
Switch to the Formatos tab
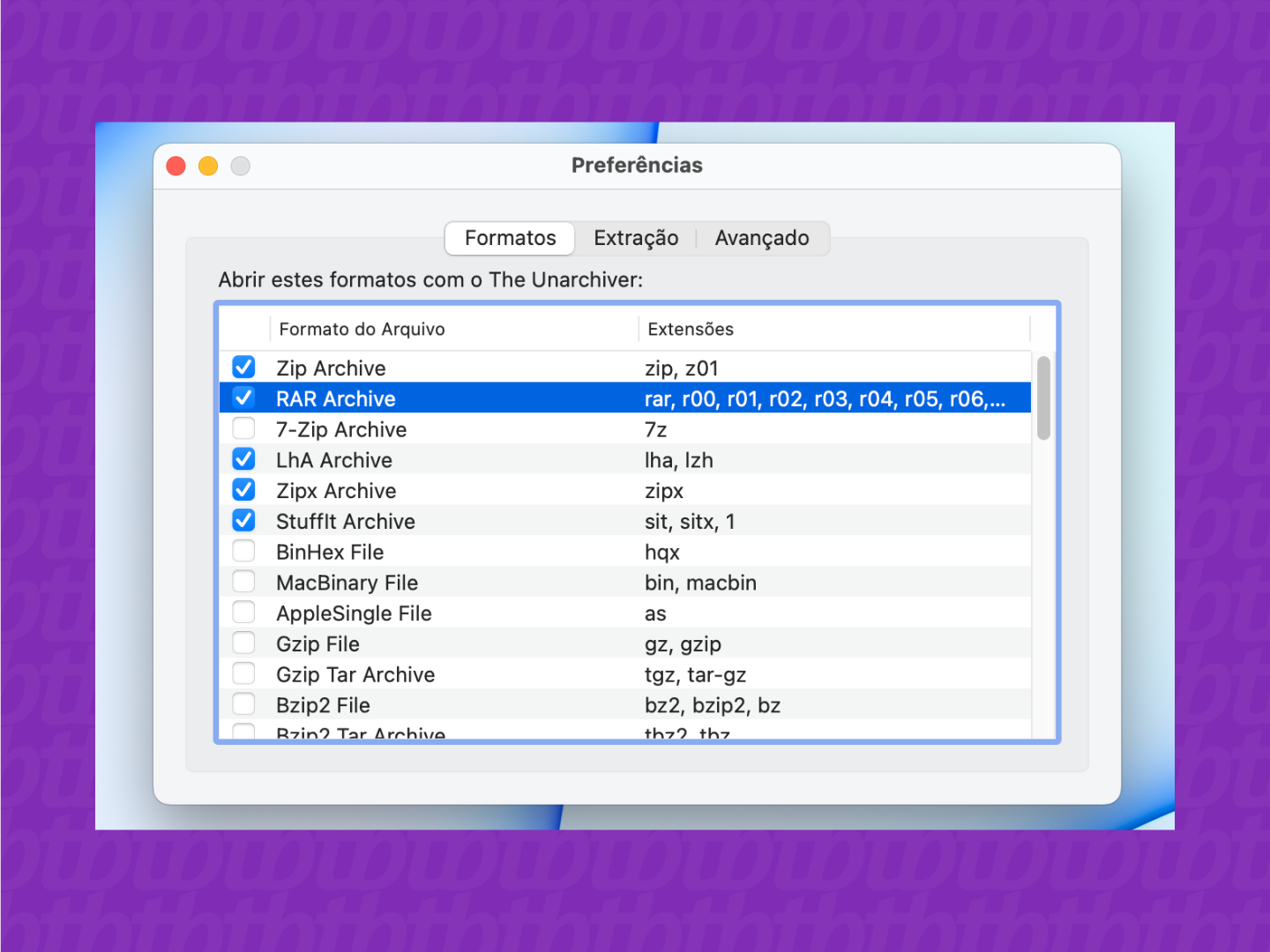point(510,238)
